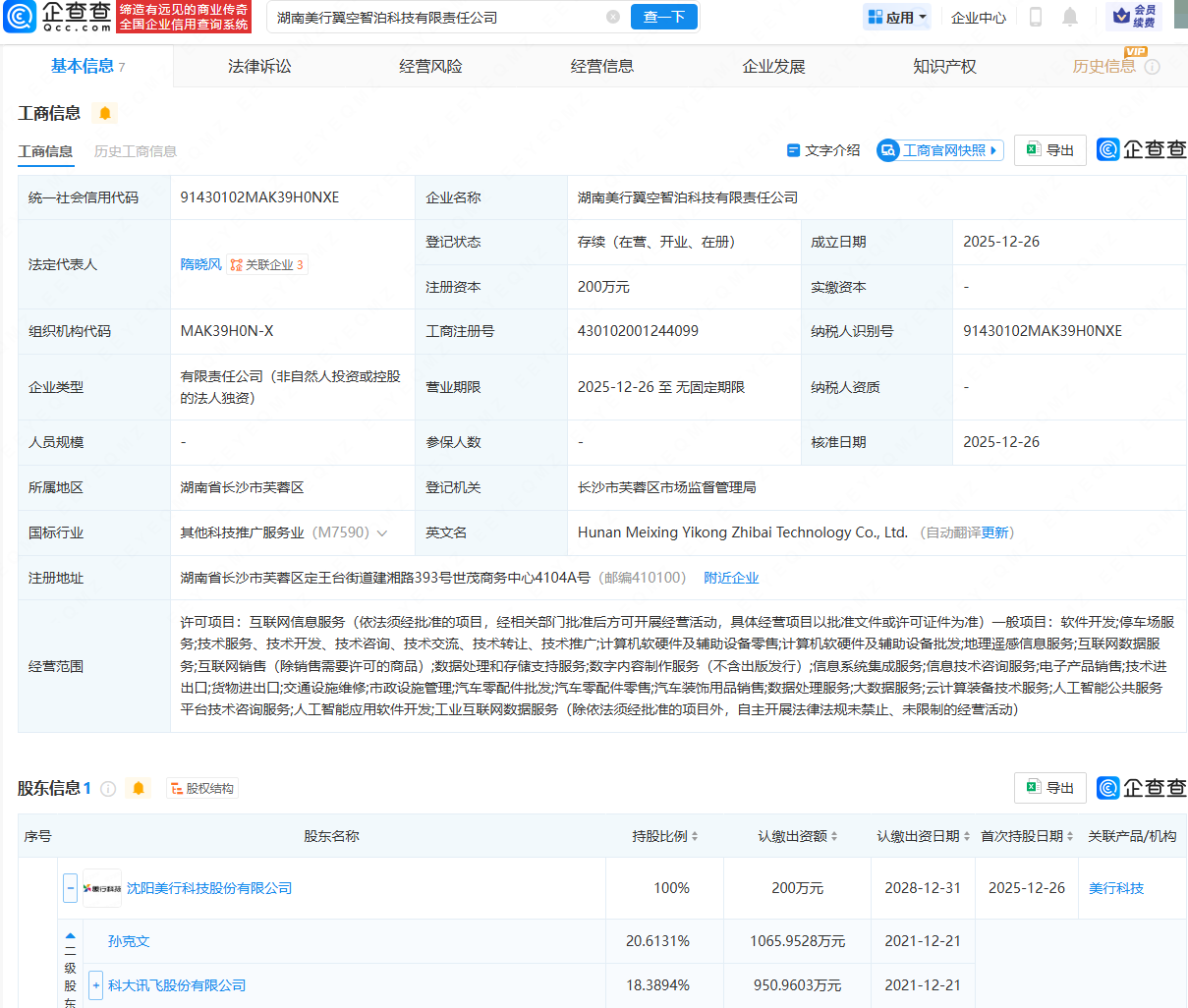Click the bell alert icon beside 工商信息
The width and height of the screenshot is (1188, 1008).
pos(105,113)
